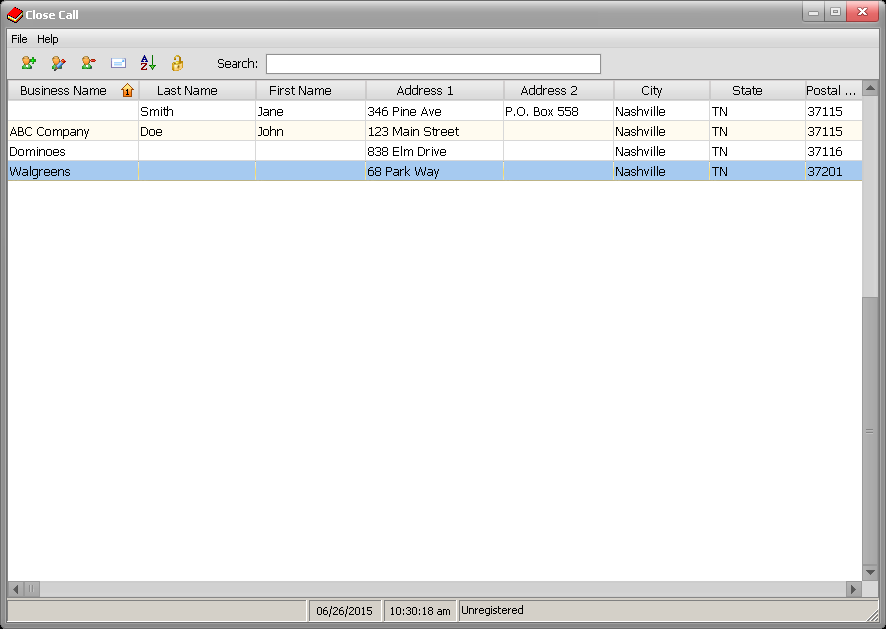Open the File menu
Image resolution: width=886 pixels, height=629 pixels.
tap(19, 39)
